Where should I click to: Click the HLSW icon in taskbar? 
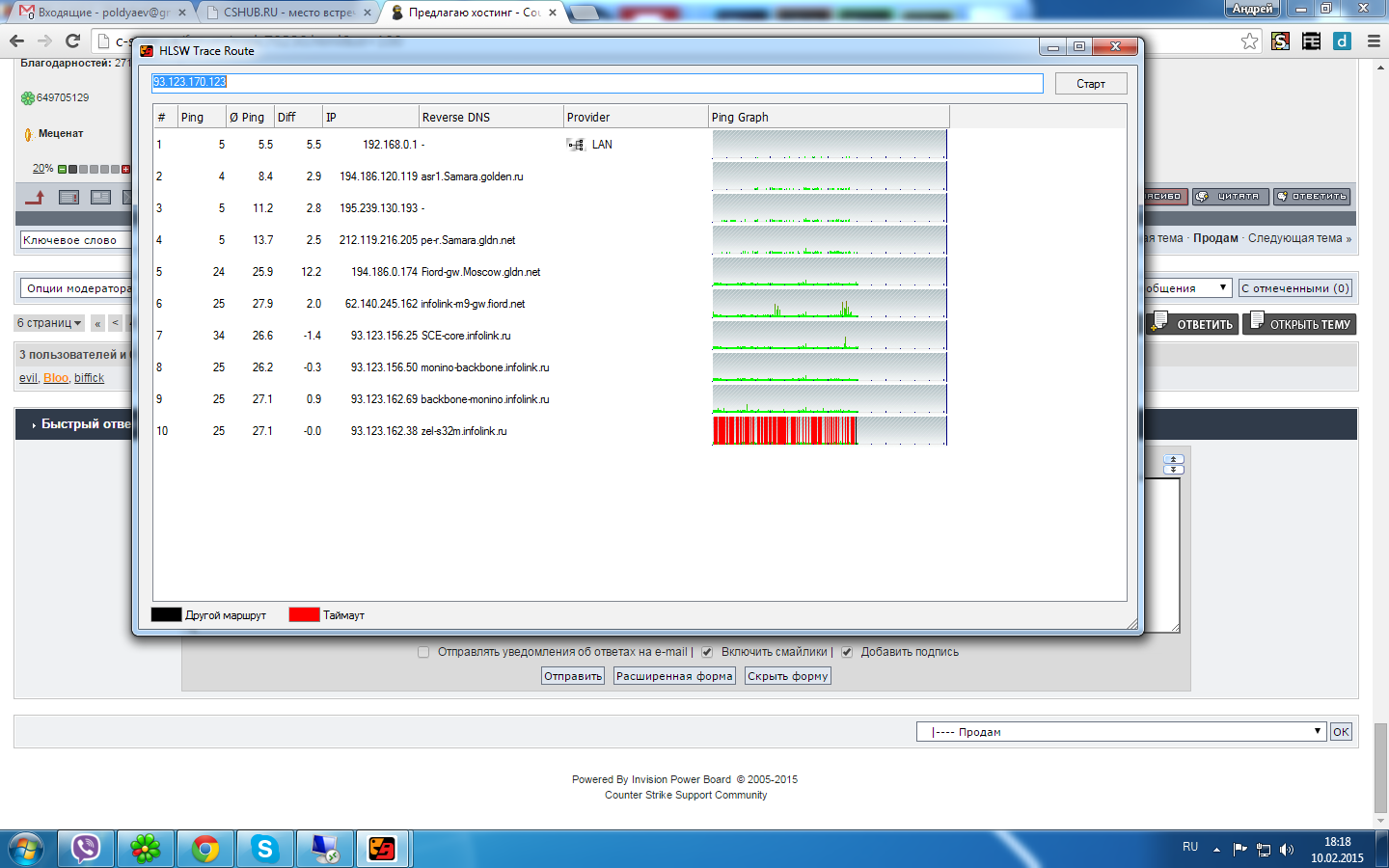[x=382, y=849]
